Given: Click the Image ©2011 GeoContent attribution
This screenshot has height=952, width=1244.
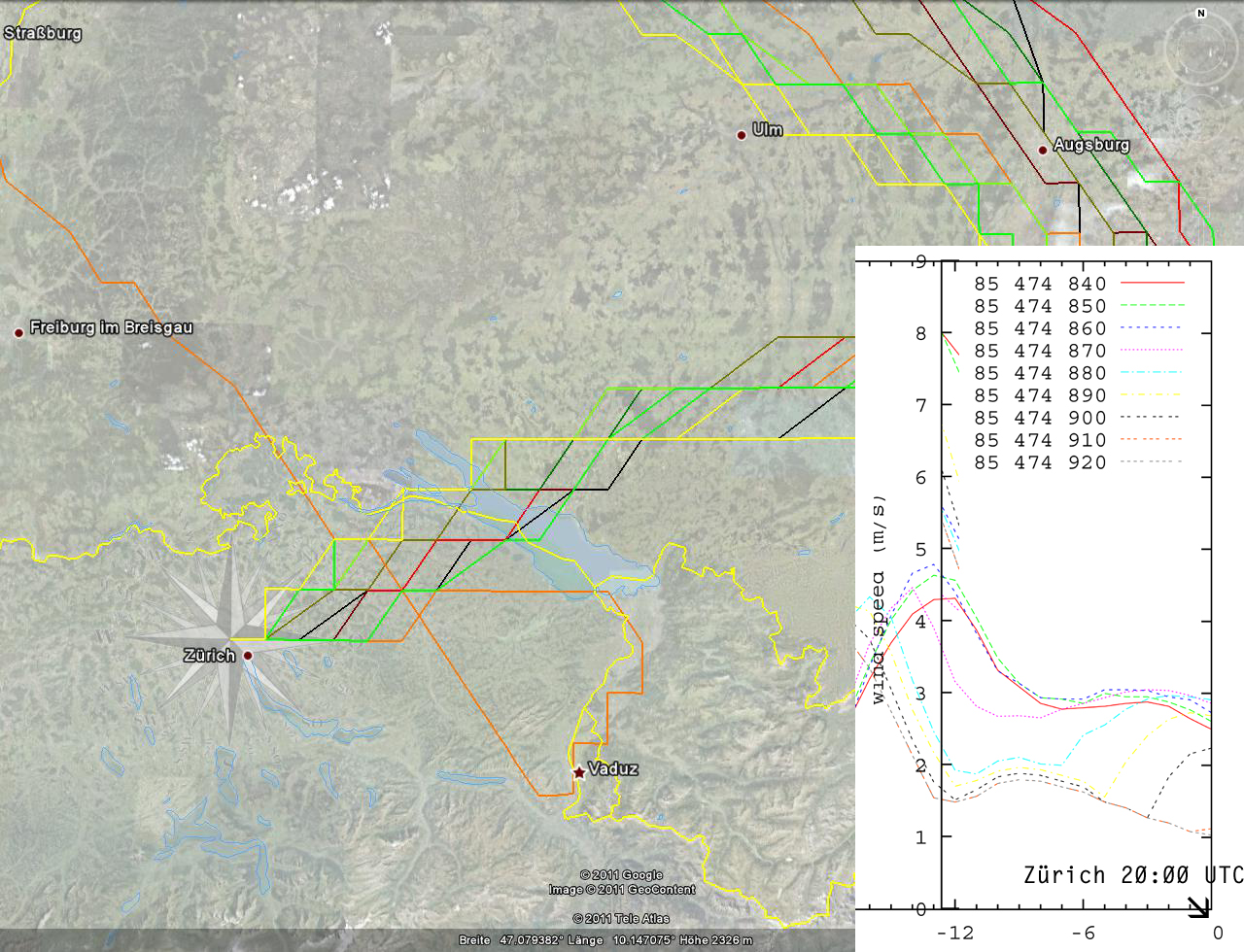Looking at the screenshot, I should click(x=622, y=889).
